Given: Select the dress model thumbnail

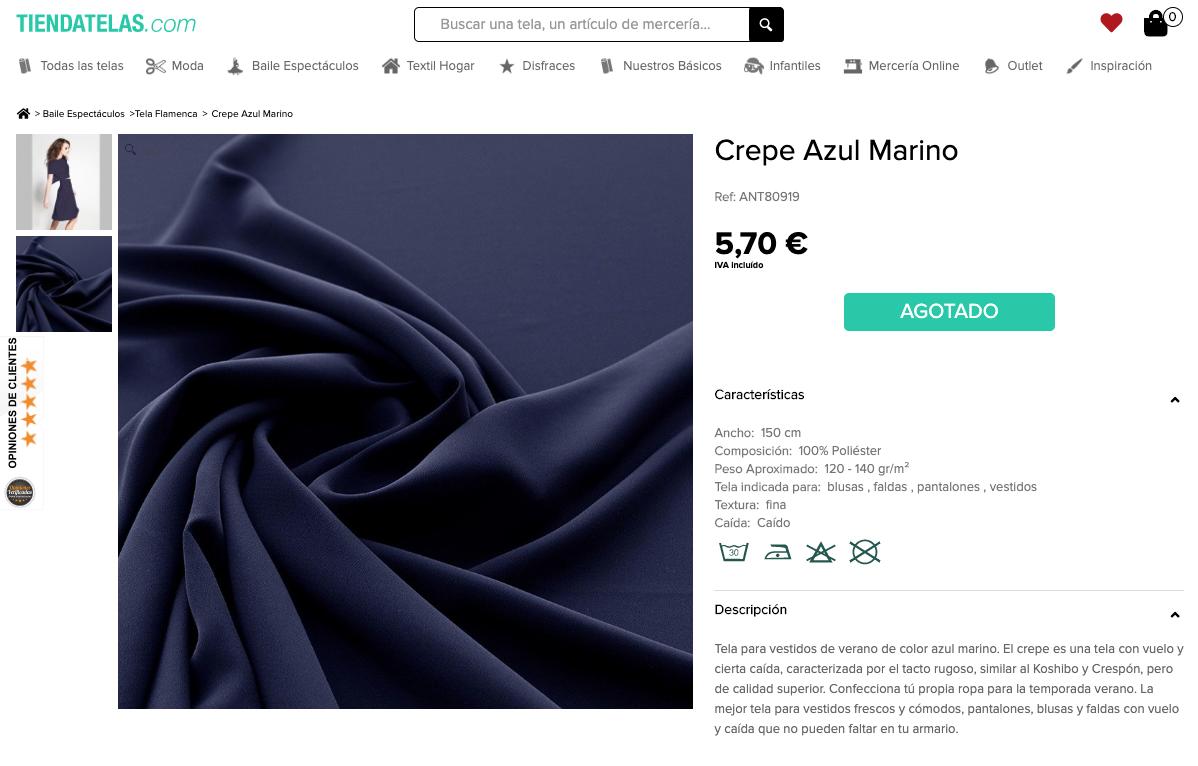Looking at the screenshot, I should [64, 182].
